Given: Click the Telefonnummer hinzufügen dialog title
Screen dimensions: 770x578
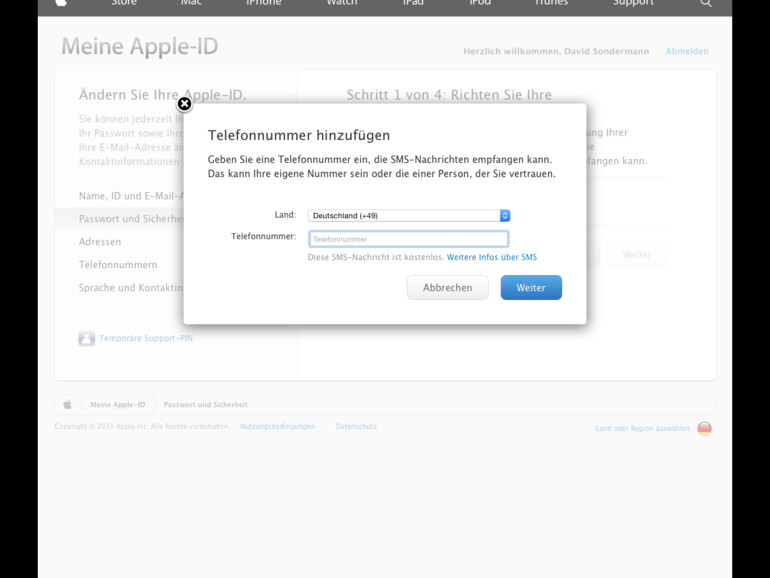Looking at the screenshot, I should click(299, 135).
